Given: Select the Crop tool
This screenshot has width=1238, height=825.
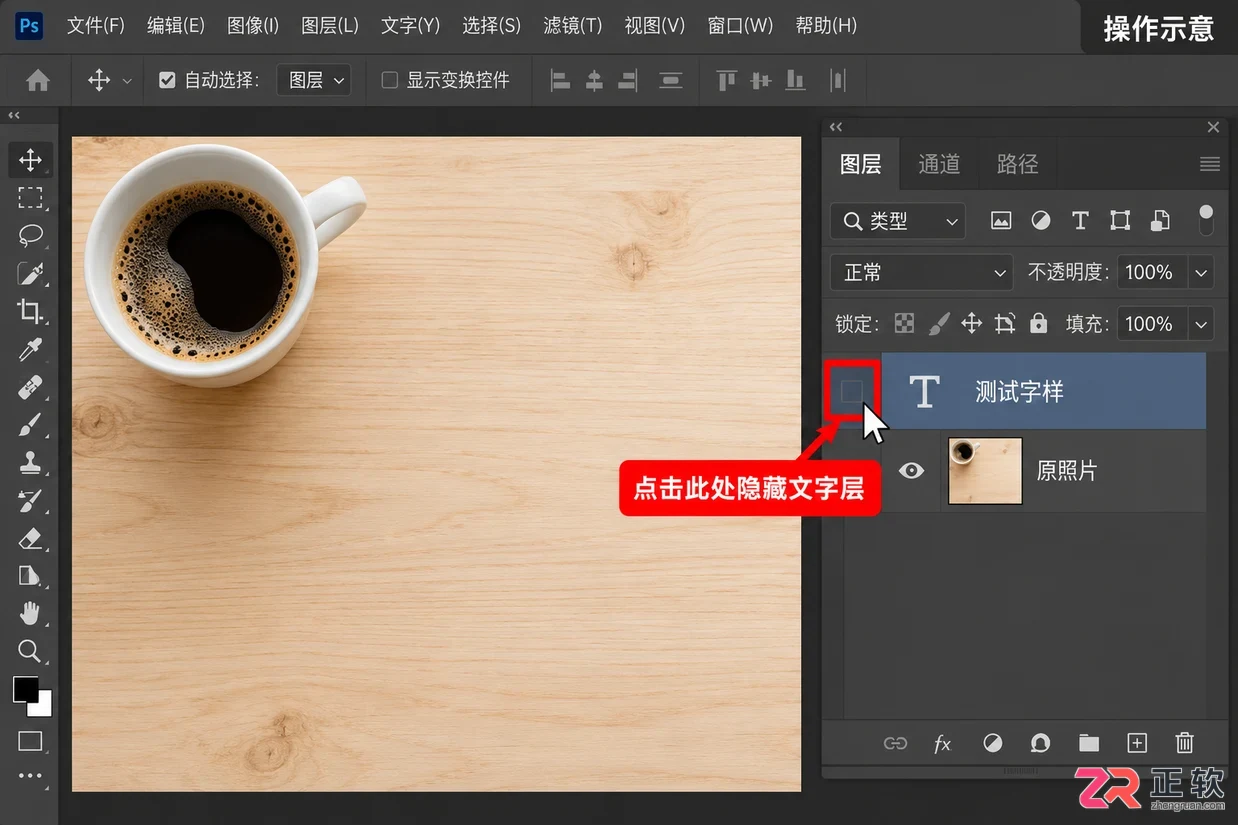Looking at the screenshot, I should [x=30, y=311].
